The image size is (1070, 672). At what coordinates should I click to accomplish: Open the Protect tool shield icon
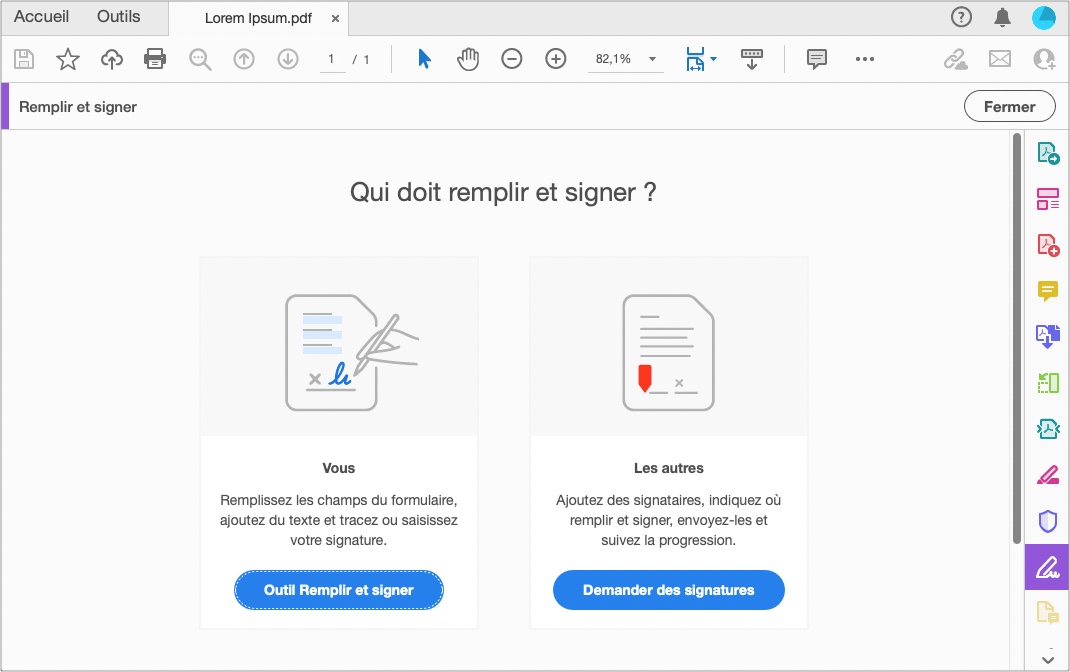coord(1047,520)
